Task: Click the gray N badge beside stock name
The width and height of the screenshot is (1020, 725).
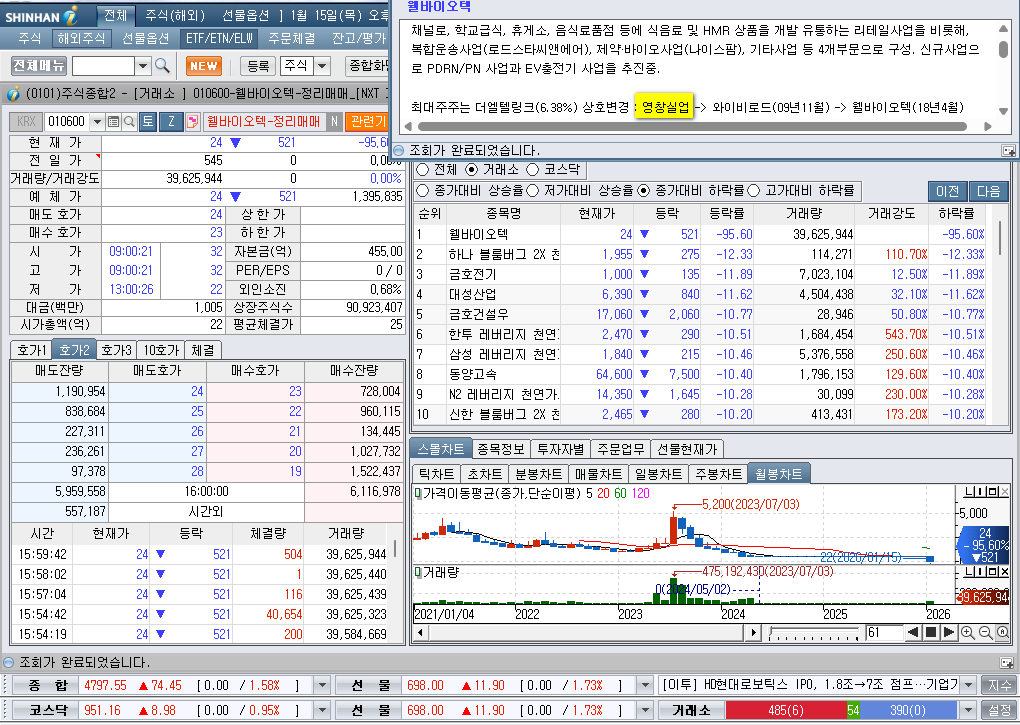Action: click(334, 122)
